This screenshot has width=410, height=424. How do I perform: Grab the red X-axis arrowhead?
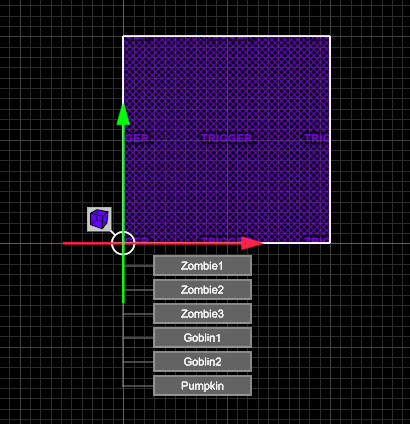click(x=252, y=243)
